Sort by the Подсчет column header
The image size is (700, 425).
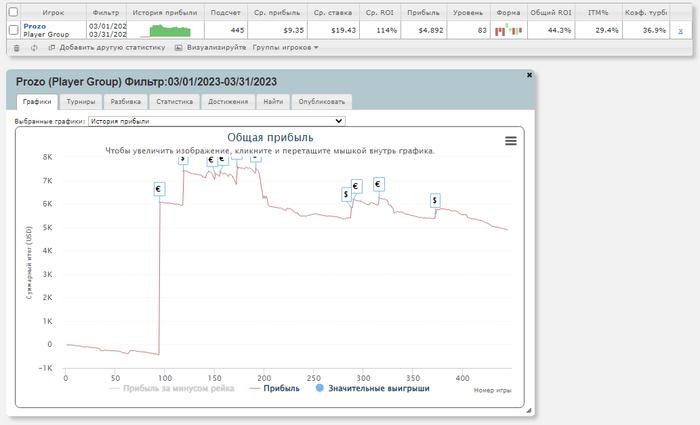click(x=225, y=12)
